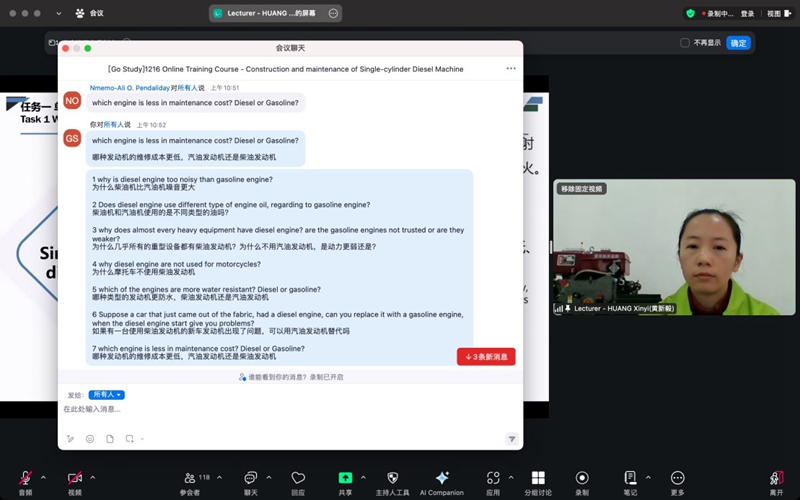This screenshot has height=500, width=800.
Task: Open reactions (回应) heart icon
Action: pyautogui.click(x=298, y=478)
